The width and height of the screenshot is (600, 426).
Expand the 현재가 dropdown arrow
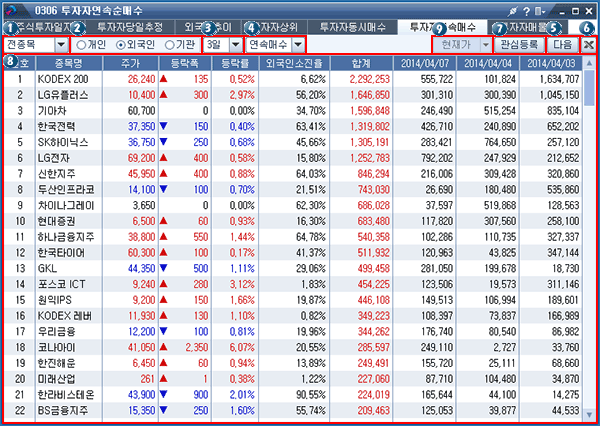485,45
